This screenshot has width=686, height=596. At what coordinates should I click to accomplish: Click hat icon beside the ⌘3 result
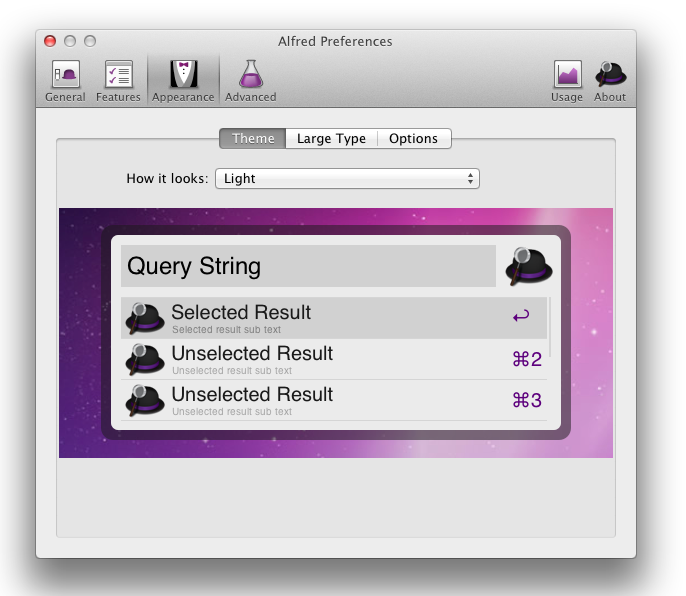(x=145, y=400)
